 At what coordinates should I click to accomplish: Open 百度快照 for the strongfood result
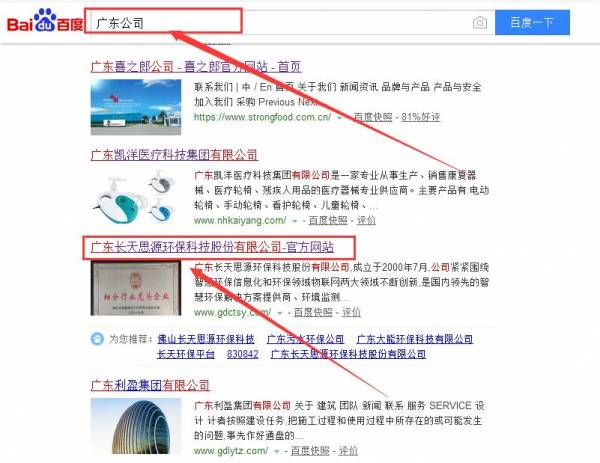tap(373, 117)
